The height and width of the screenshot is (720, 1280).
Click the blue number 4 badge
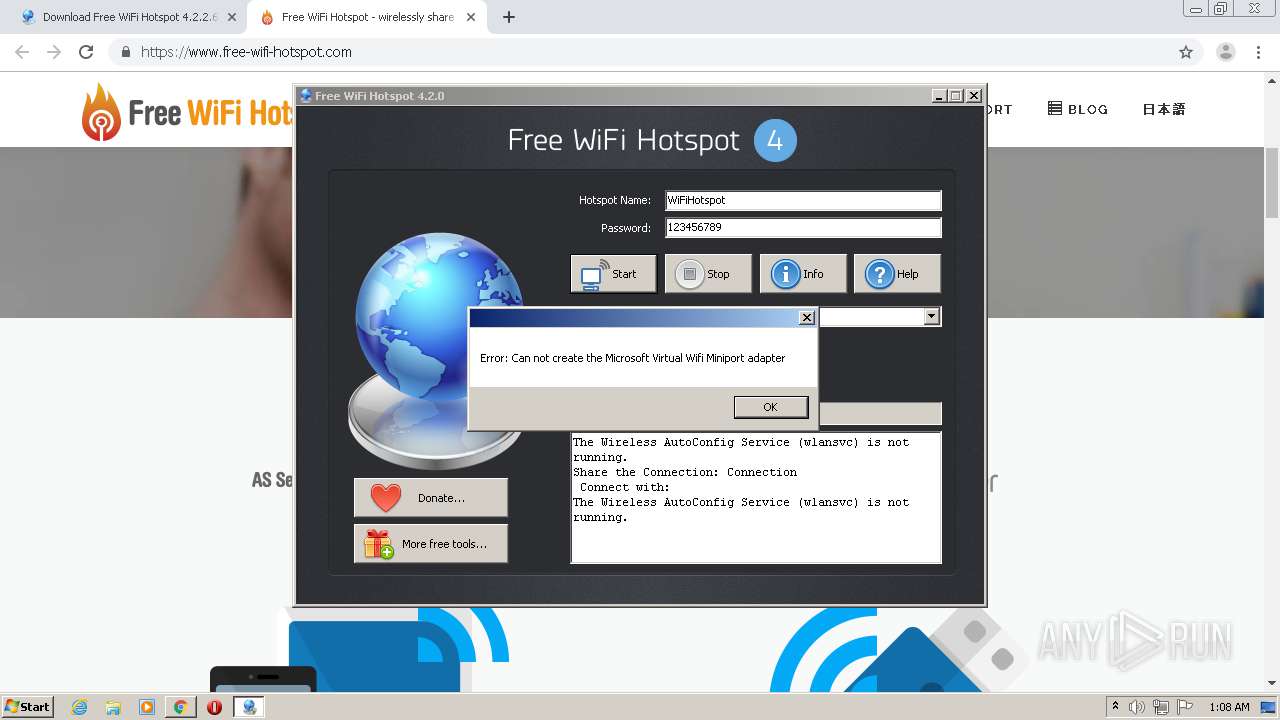(x=775, y=140)
